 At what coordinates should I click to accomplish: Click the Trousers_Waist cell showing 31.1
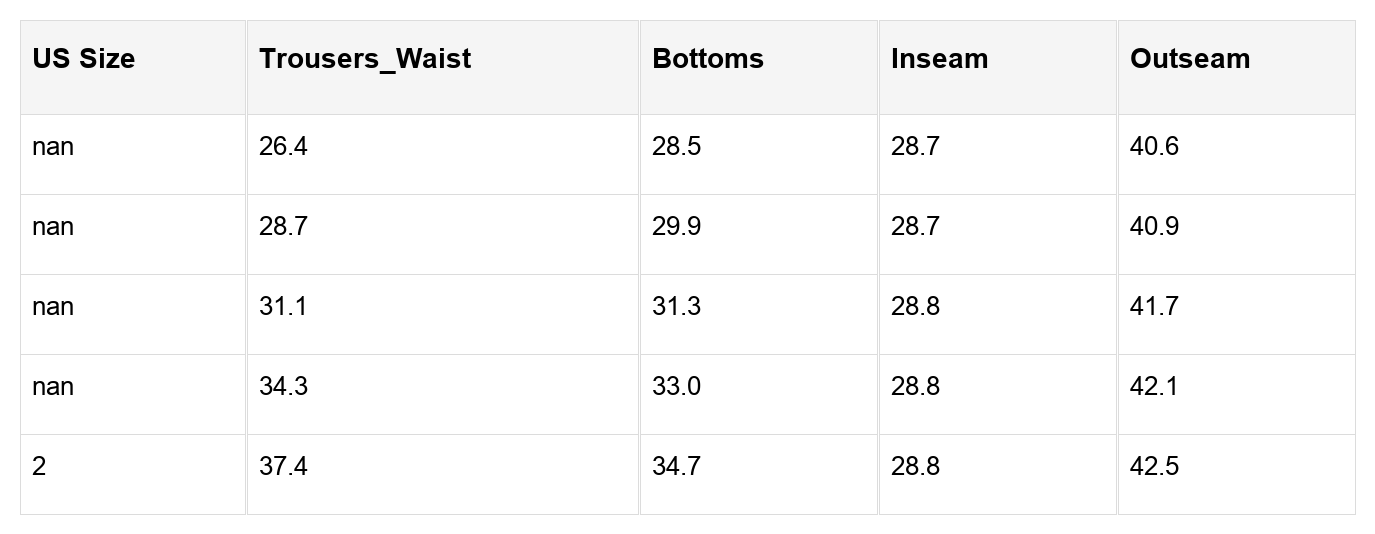(x=284, y=307)
